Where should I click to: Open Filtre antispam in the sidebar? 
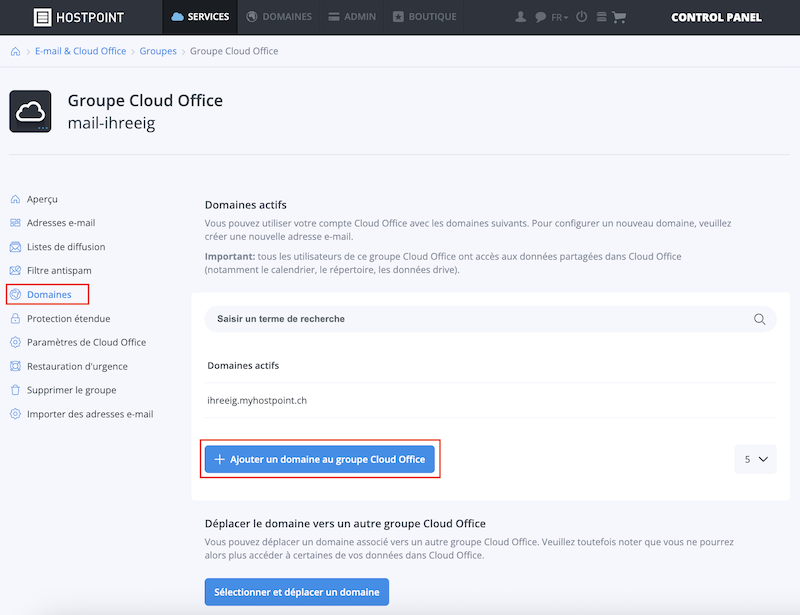tap(59, 270)
